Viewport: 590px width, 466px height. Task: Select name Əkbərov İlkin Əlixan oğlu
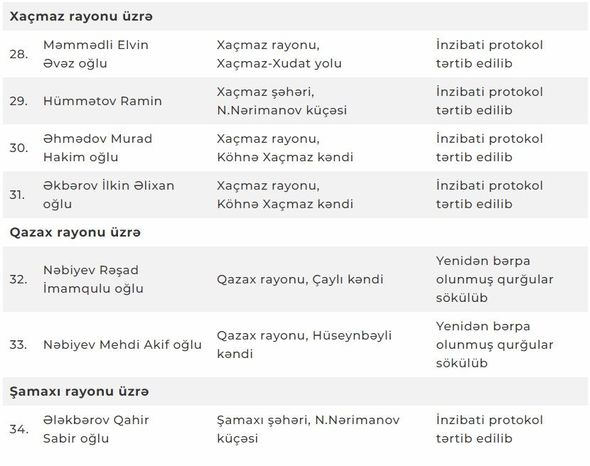point(108,195)
